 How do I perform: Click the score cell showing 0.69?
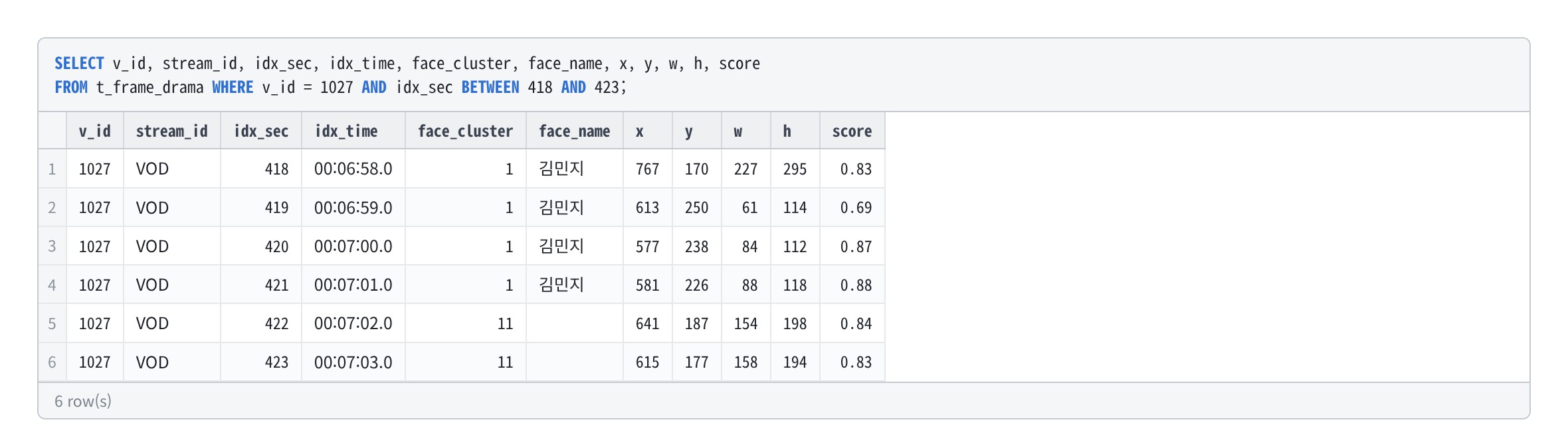[x=852, y=208]
